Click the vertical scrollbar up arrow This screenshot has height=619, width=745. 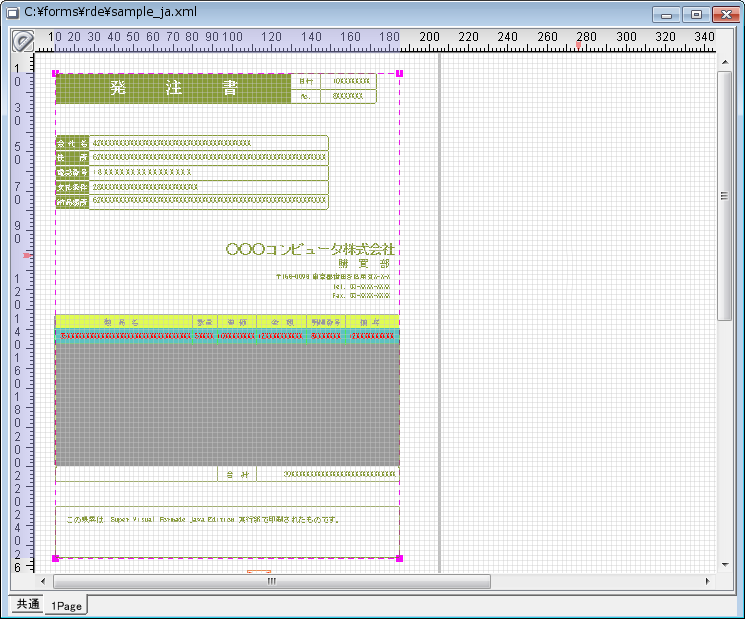725,62
